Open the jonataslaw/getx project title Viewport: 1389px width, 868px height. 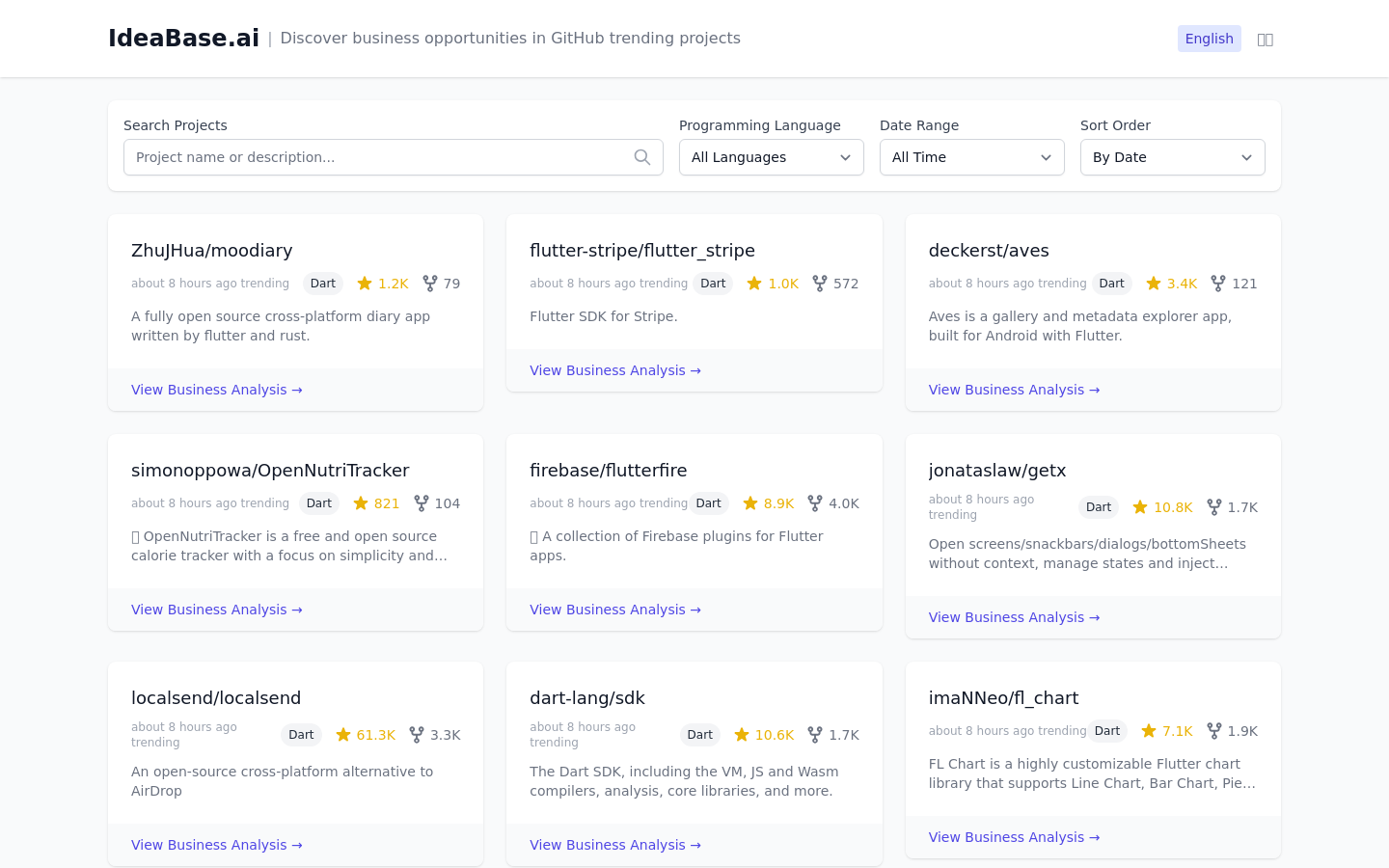[997, 471]
